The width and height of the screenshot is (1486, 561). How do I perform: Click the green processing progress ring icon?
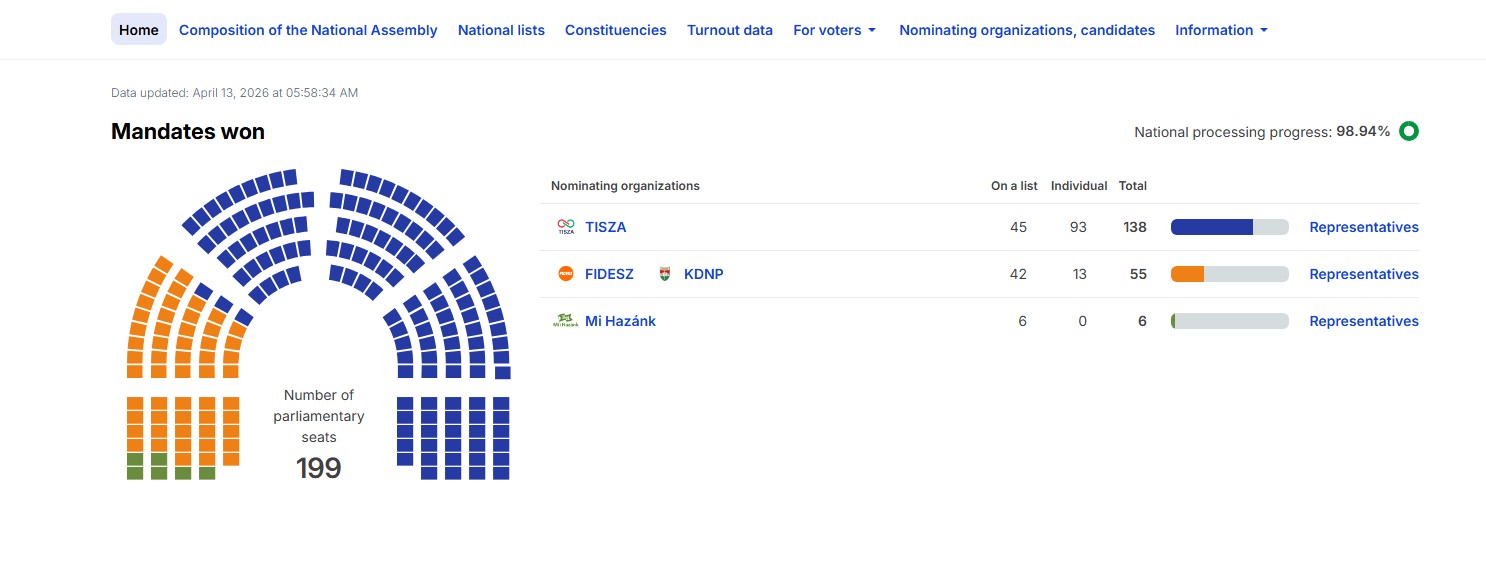[1409, 131]
